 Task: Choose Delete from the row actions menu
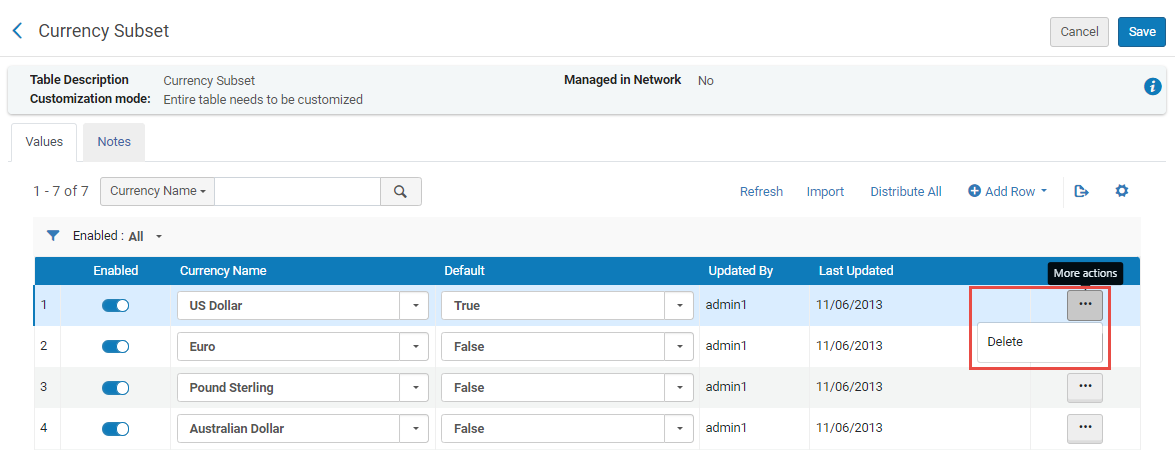tap(1005, 342)
